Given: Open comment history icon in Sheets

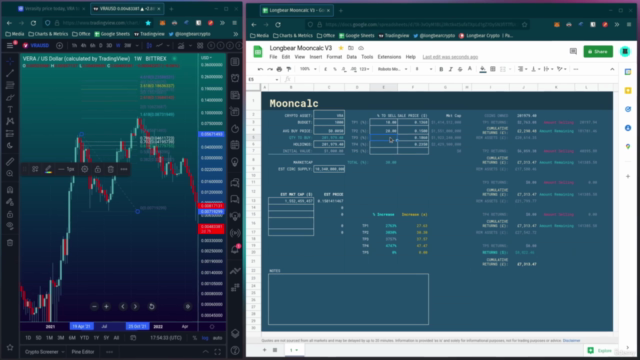Looking at the screenshot, I should pos(573,51).
